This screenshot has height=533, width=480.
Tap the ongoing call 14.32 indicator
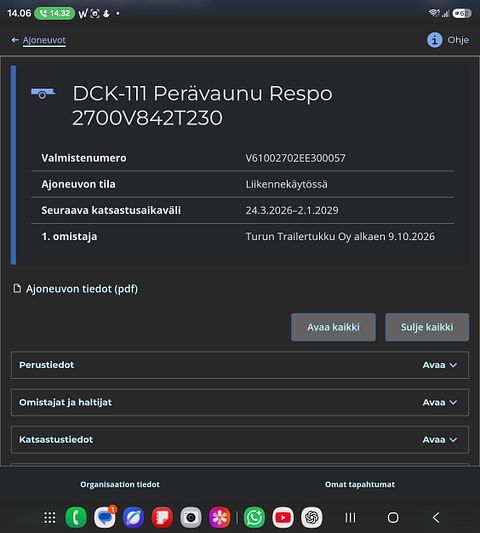point(54,13)
